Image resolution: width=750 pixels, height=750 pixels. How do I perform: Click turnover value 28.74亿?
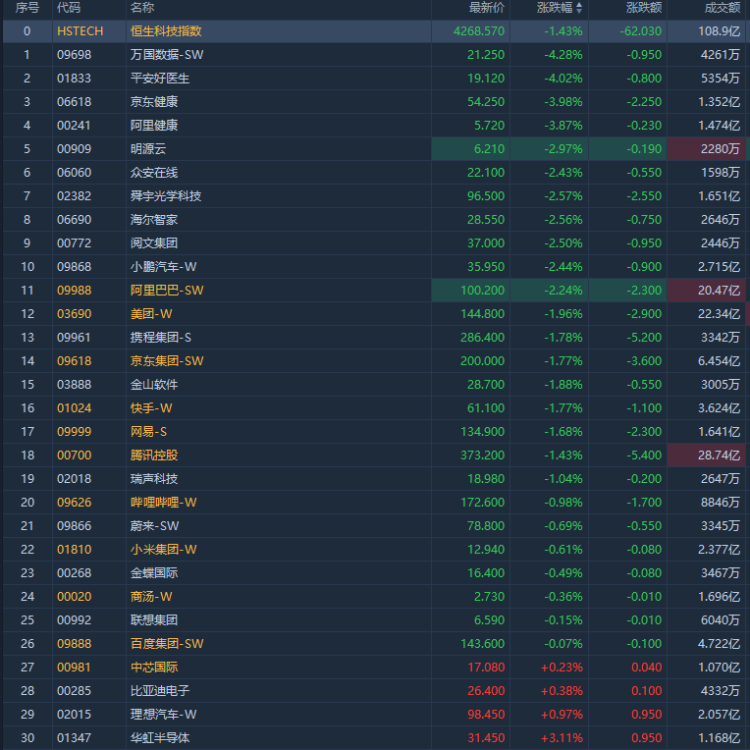719,455
